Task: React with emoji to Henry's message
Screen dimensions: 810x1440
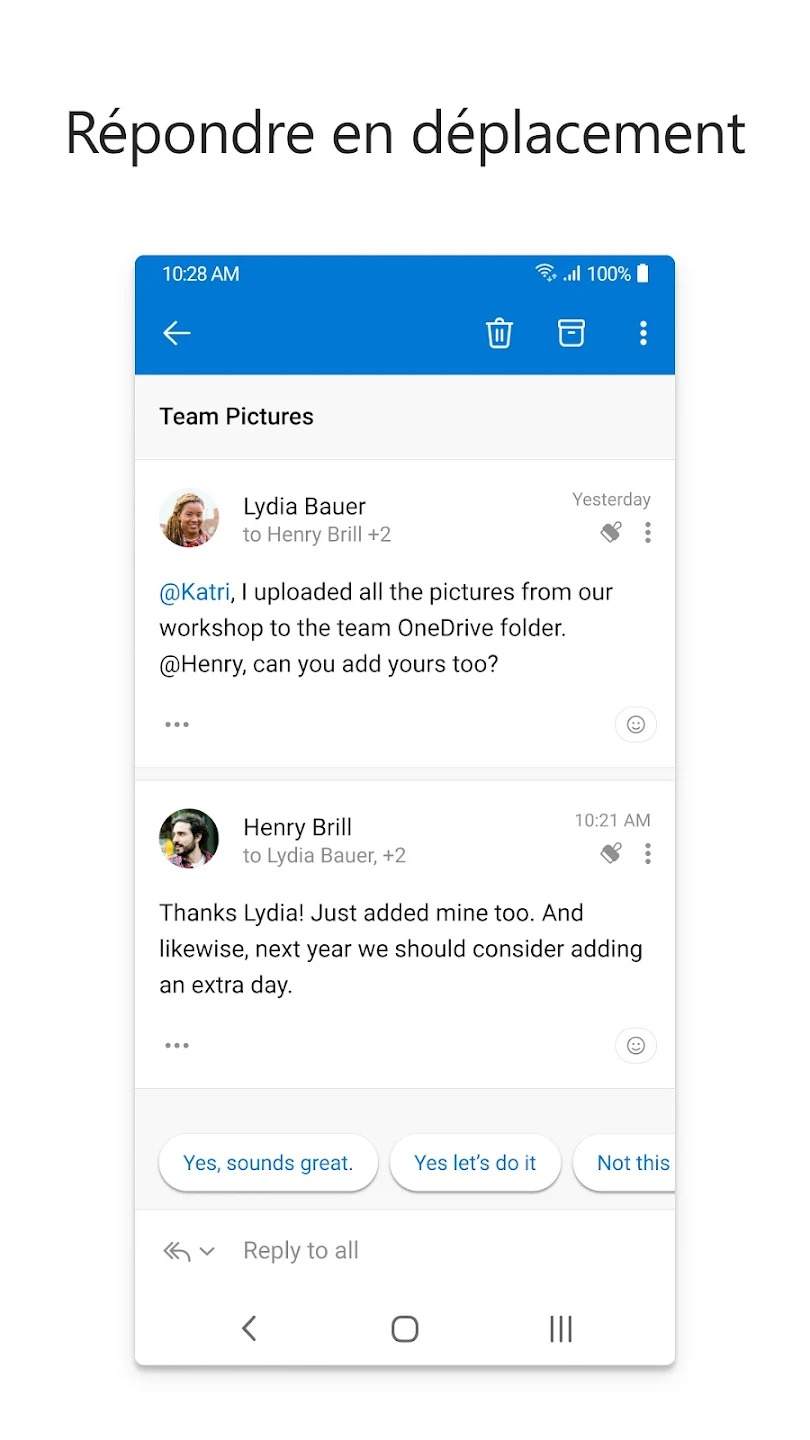Action: click(635, 1045)
